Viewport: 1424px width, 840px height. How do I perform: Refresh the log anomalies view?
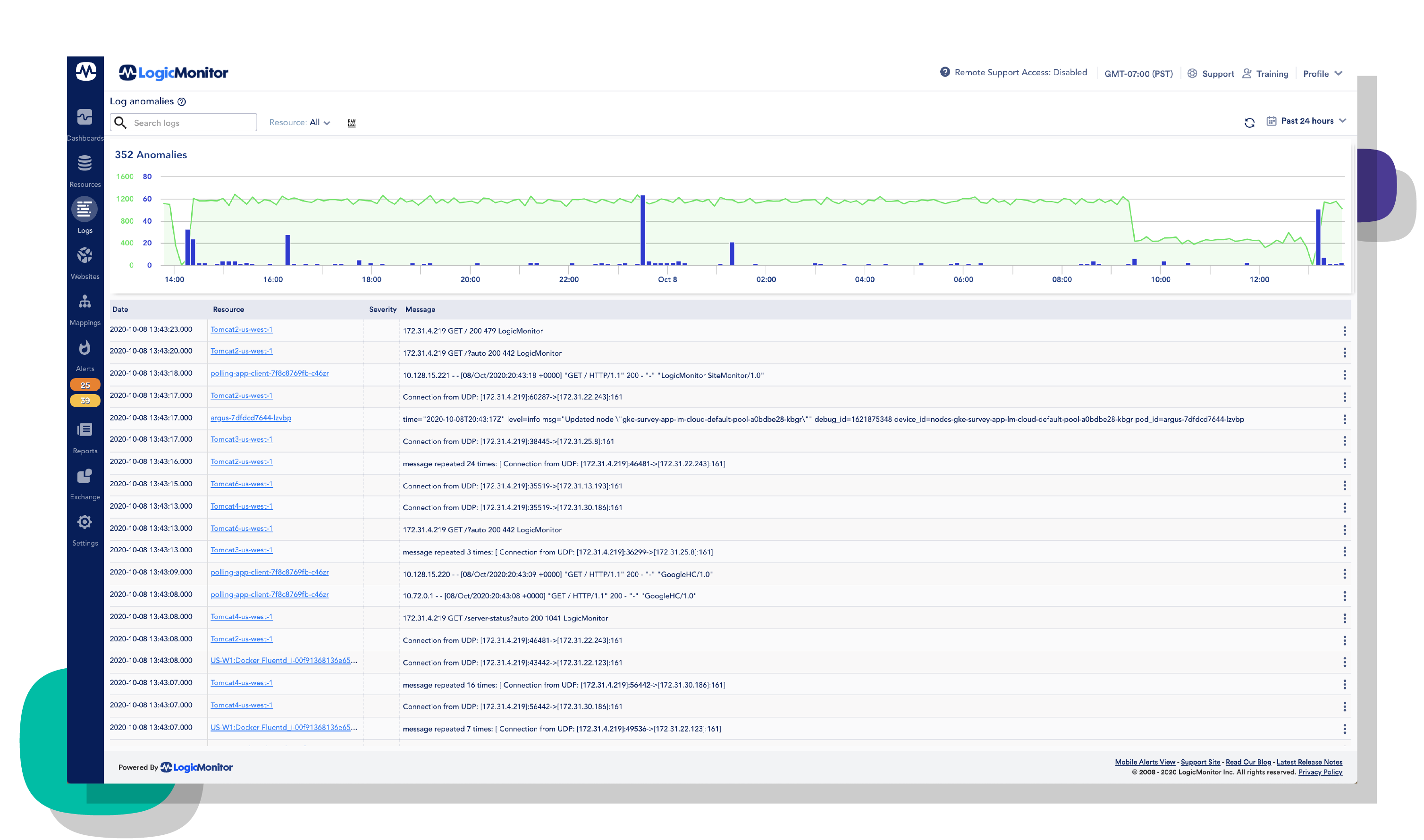pyautogui.click(x=1250, y=122)
